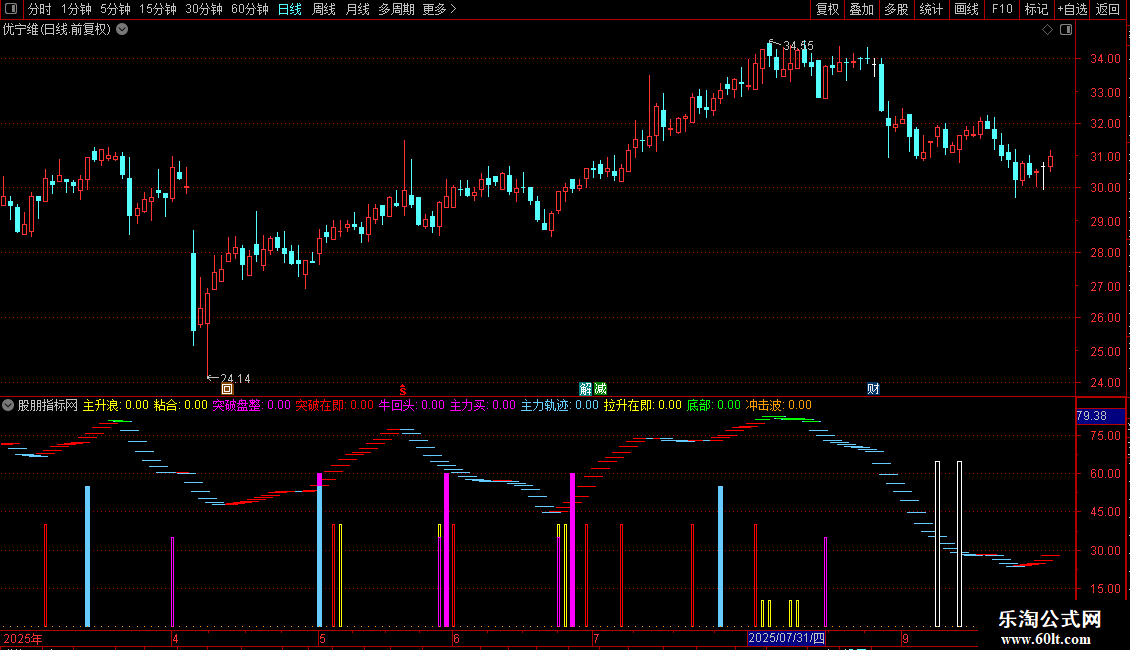Click the 股朋指标网 indicator name
1130x650 pixels.
click(x=48, y=405)
